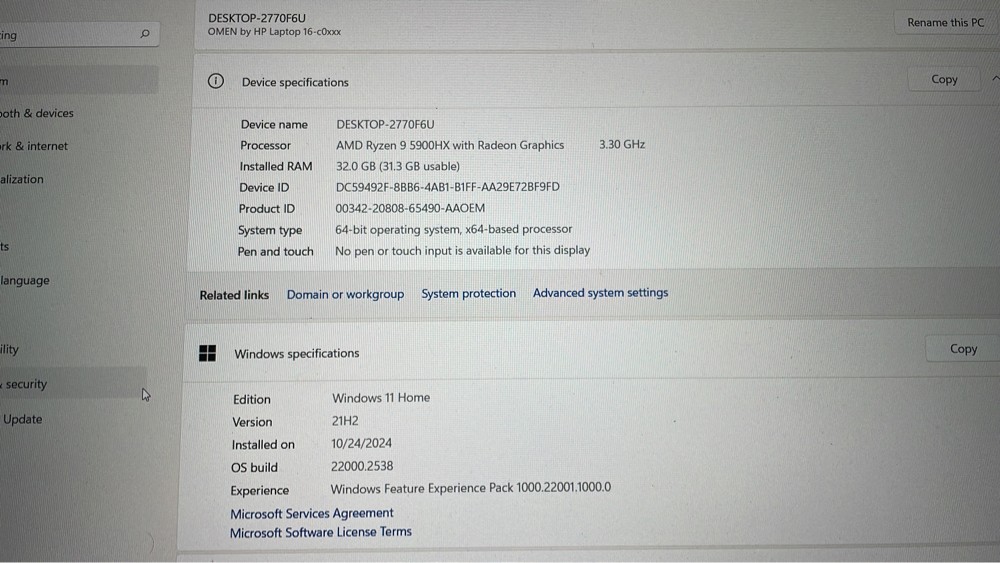
Task: Click the 3.30 GHz processor speed
Action: (622, 145)
